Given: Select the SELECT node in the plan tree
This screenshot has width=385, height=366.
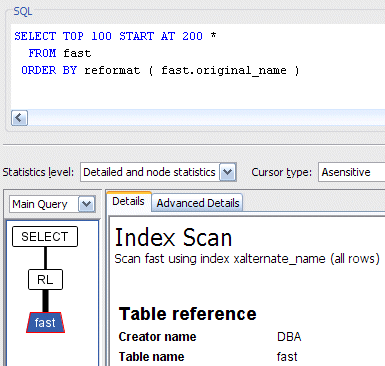Looking at the screenshot, I should (45, 237).
